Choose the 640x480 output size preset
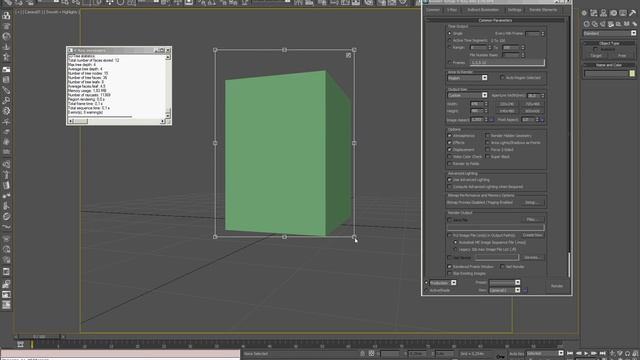 [x=507, y=111]
